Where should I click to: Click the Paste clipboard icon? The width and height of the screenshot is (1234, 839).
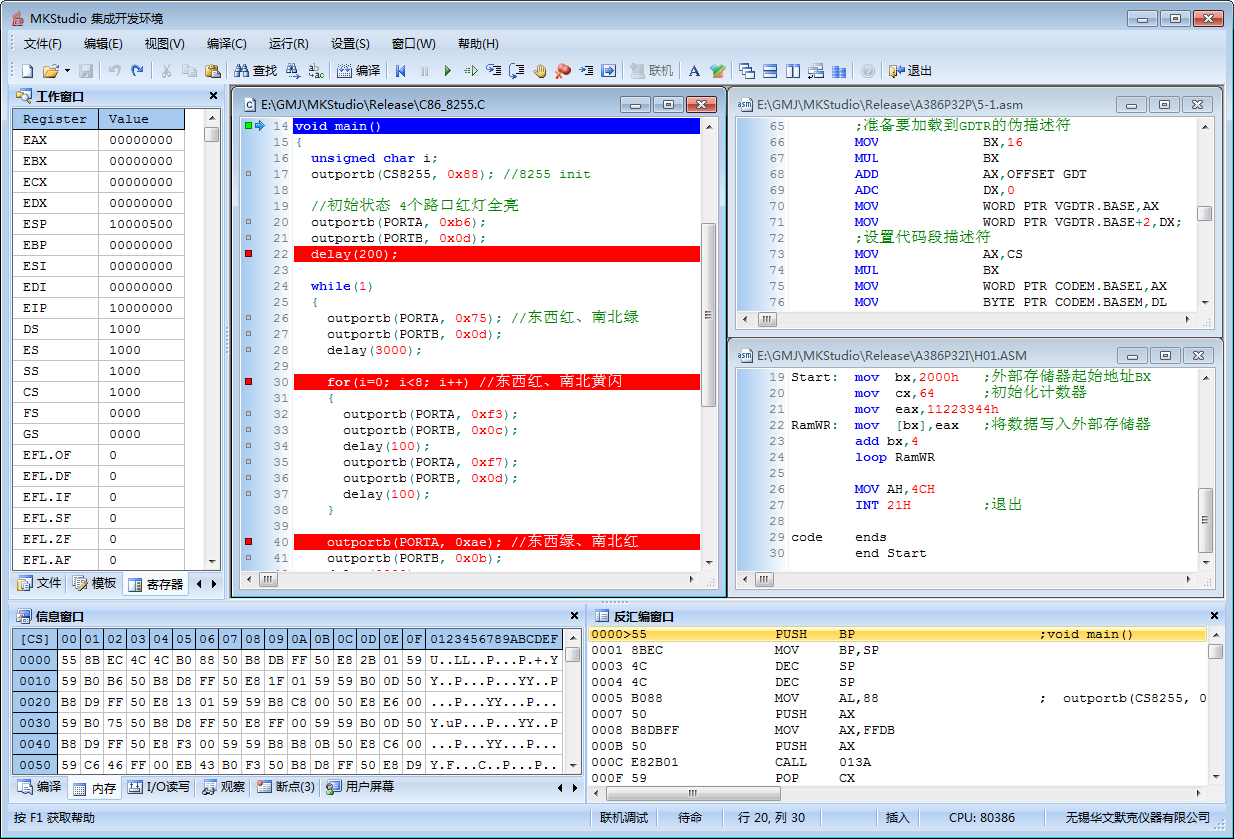(x=212, y=71)
